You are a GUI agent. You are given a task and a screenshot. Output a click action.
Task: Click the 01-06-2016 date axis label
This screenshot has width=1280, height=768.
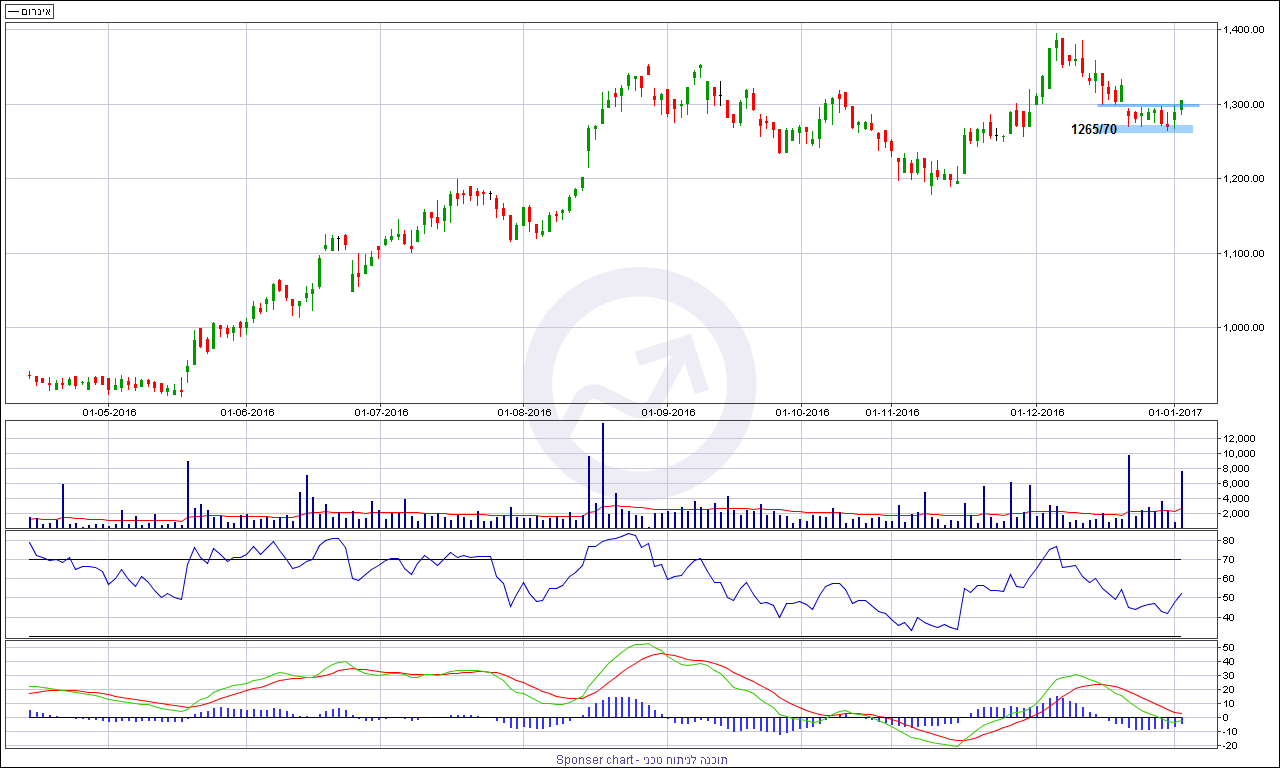click(x=246, y=412)
